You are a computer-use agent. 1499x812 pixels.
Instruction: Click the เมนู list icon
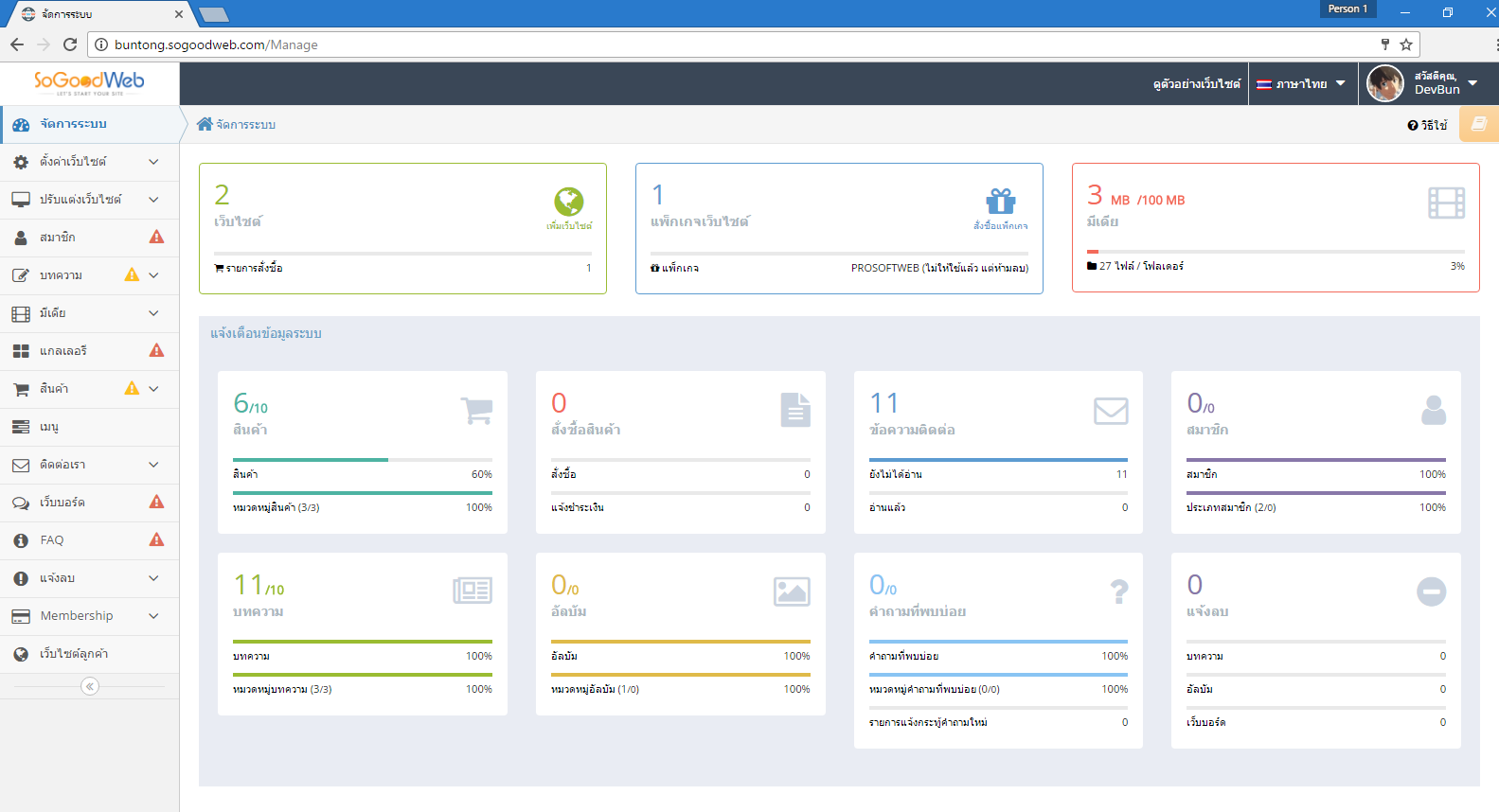point(21,427)
